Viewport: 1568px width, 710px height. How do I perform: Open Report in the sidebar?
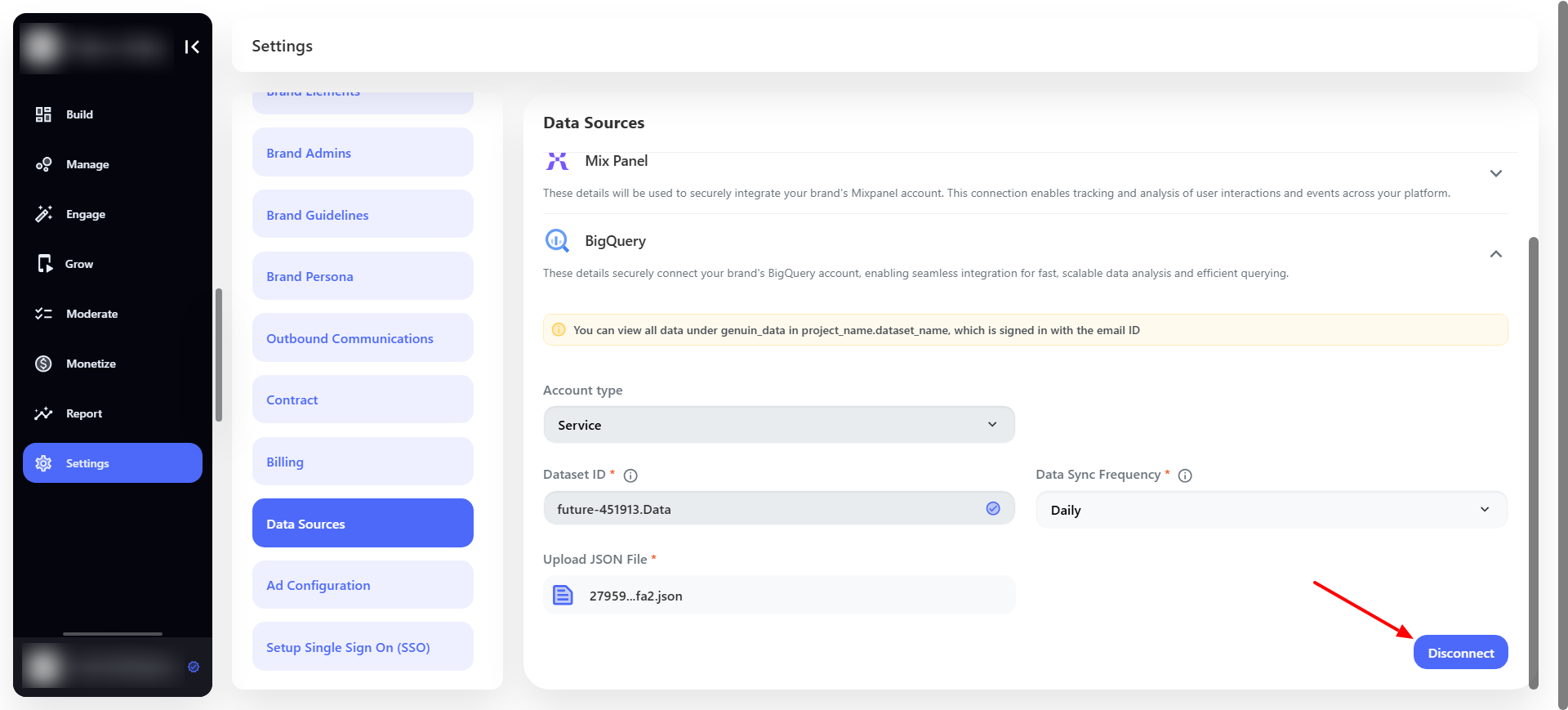[x=113, y=413]
